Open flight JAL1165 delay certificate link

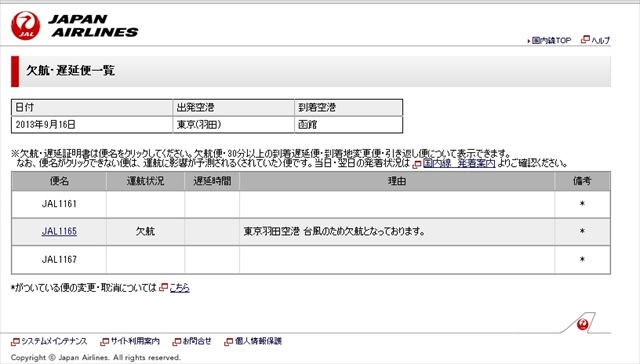(59, 231)
